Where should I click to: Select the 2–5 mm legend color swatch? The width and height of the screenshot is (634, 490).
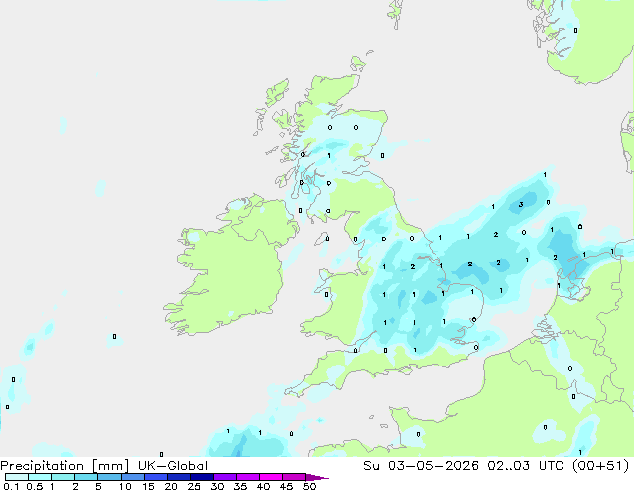coord(86,477)
